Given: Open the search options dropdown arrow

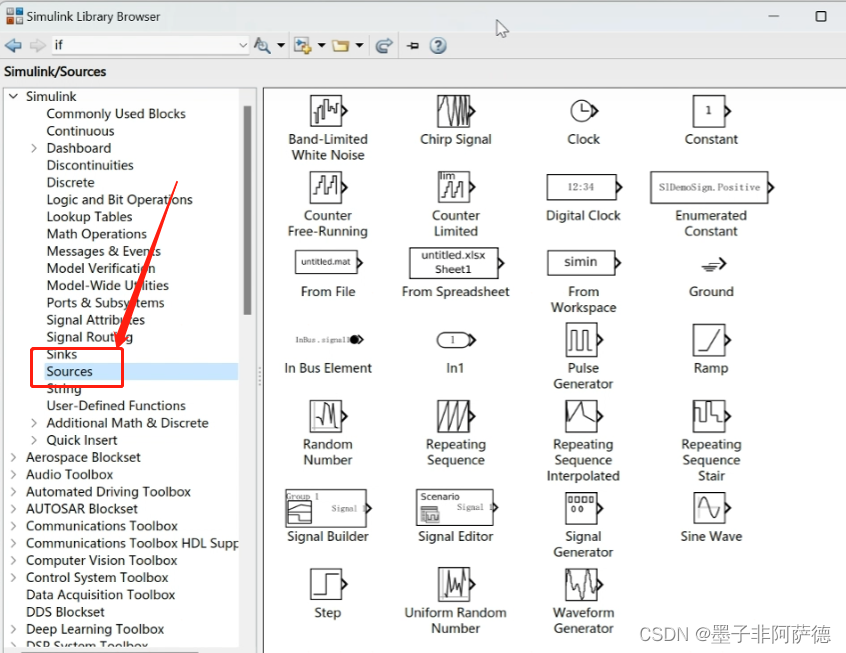Looking at the screenshot, I should tap(281, 45).
